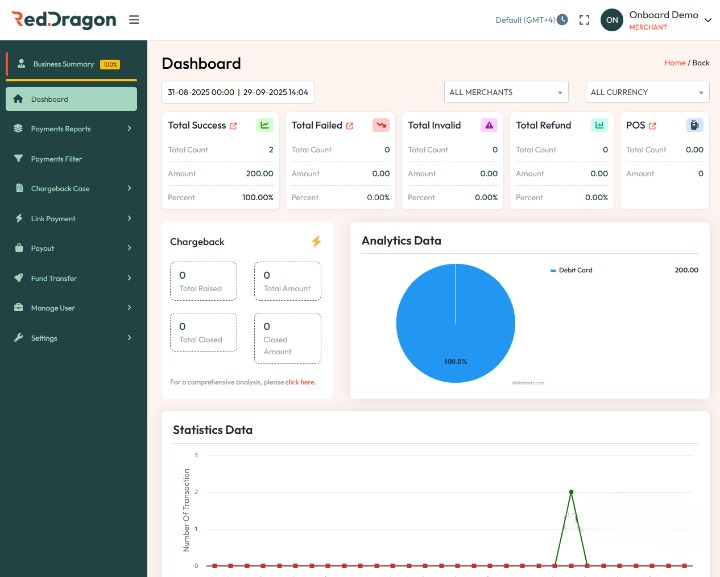Click the Chargeback lightning bolt icon
Viewport: 720px width, 577px height.
click(x=316, y=242)
